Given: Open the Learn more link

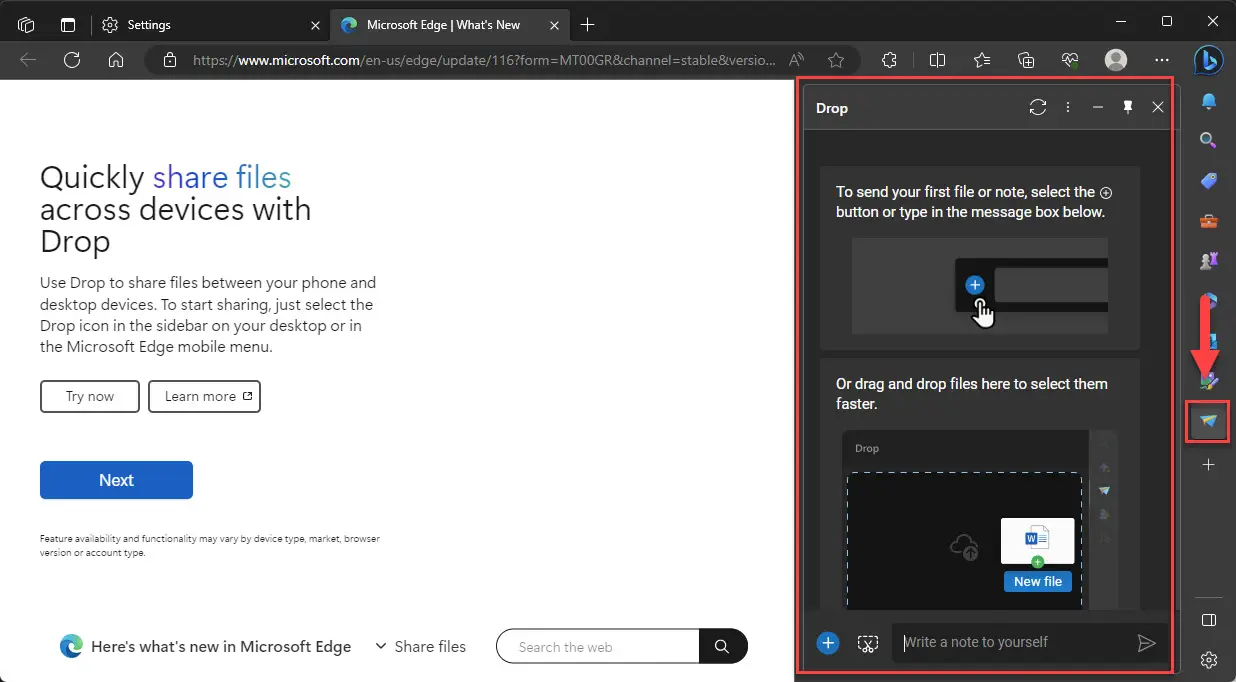Looking at the screenshot, I should [x=205, y=396].
